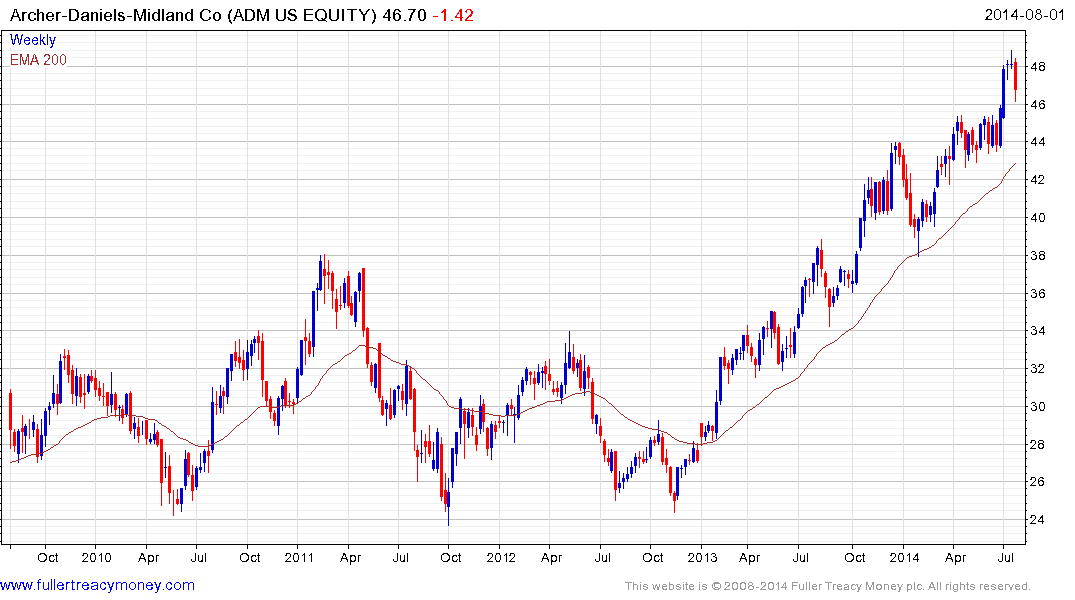Click the red EMA 200 legend label
1075x600 pixels.
coord(38,60)
